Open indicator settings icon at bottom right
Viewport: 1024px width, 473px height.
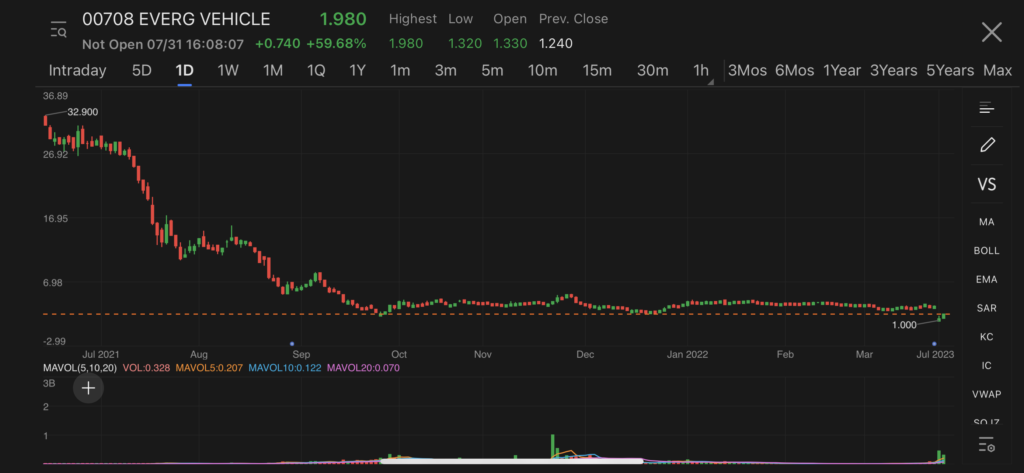pos(987,445)
